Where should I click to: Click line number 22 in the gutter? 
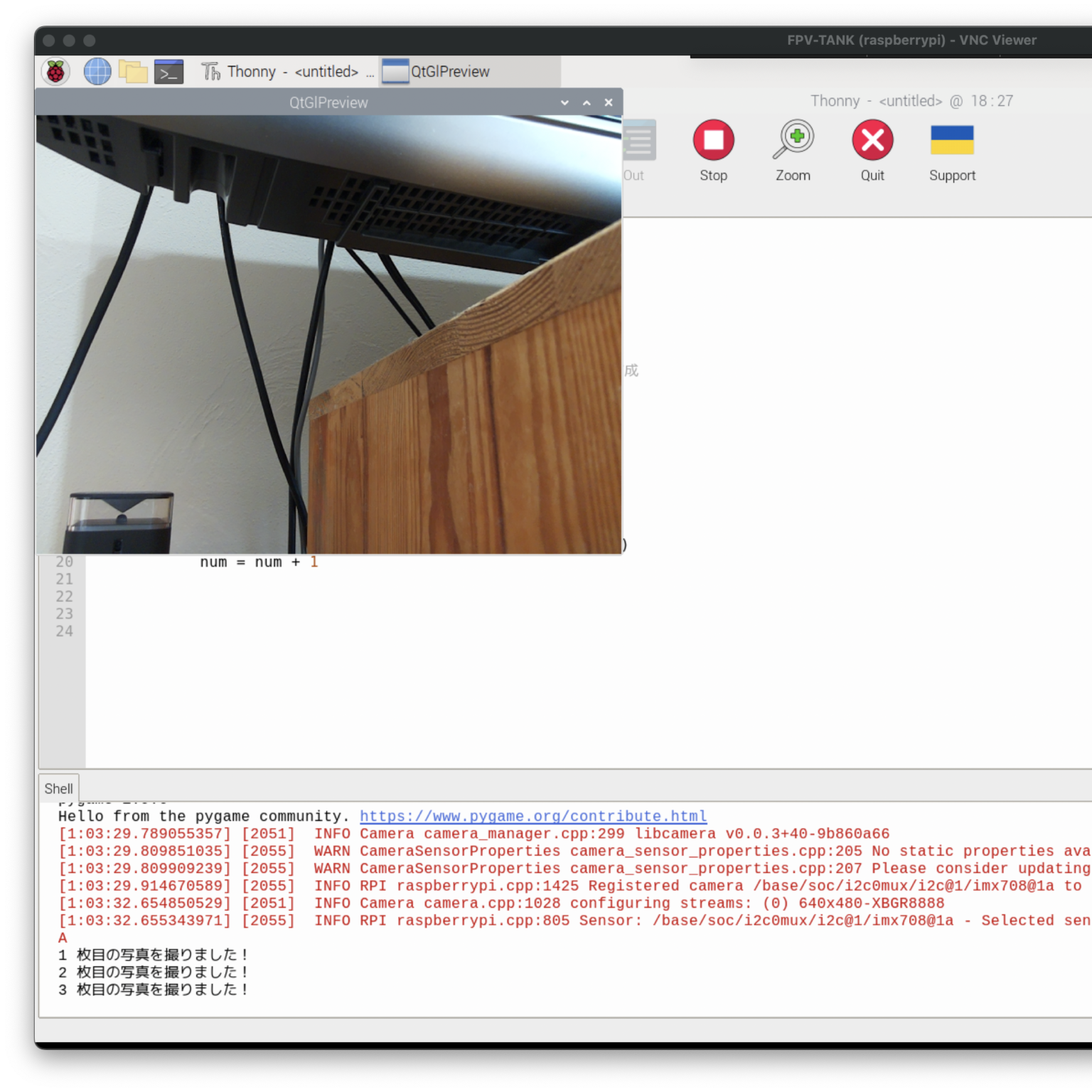64,596
